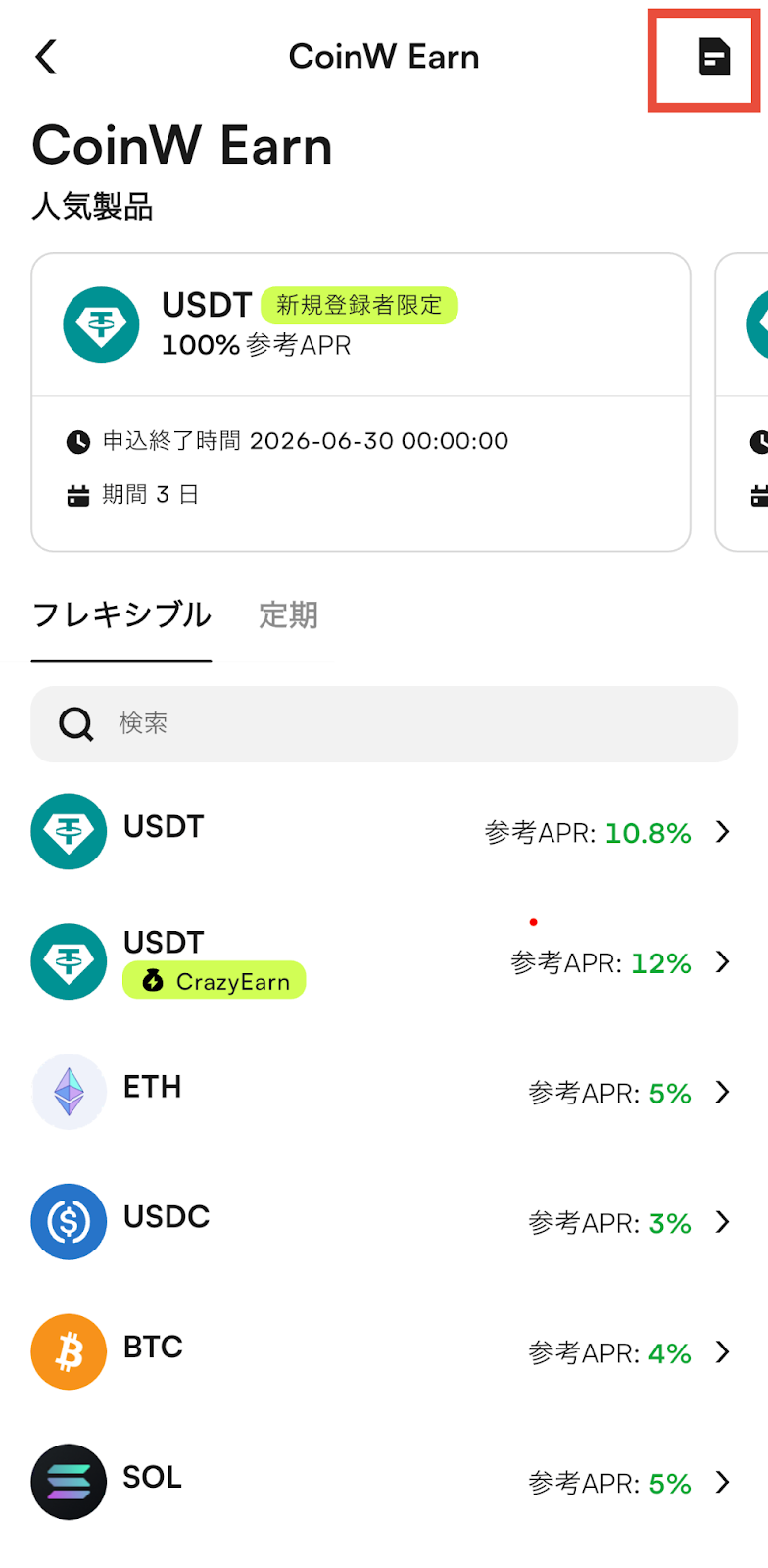Tap the ETH coin icon

[x=69, y=1092]
